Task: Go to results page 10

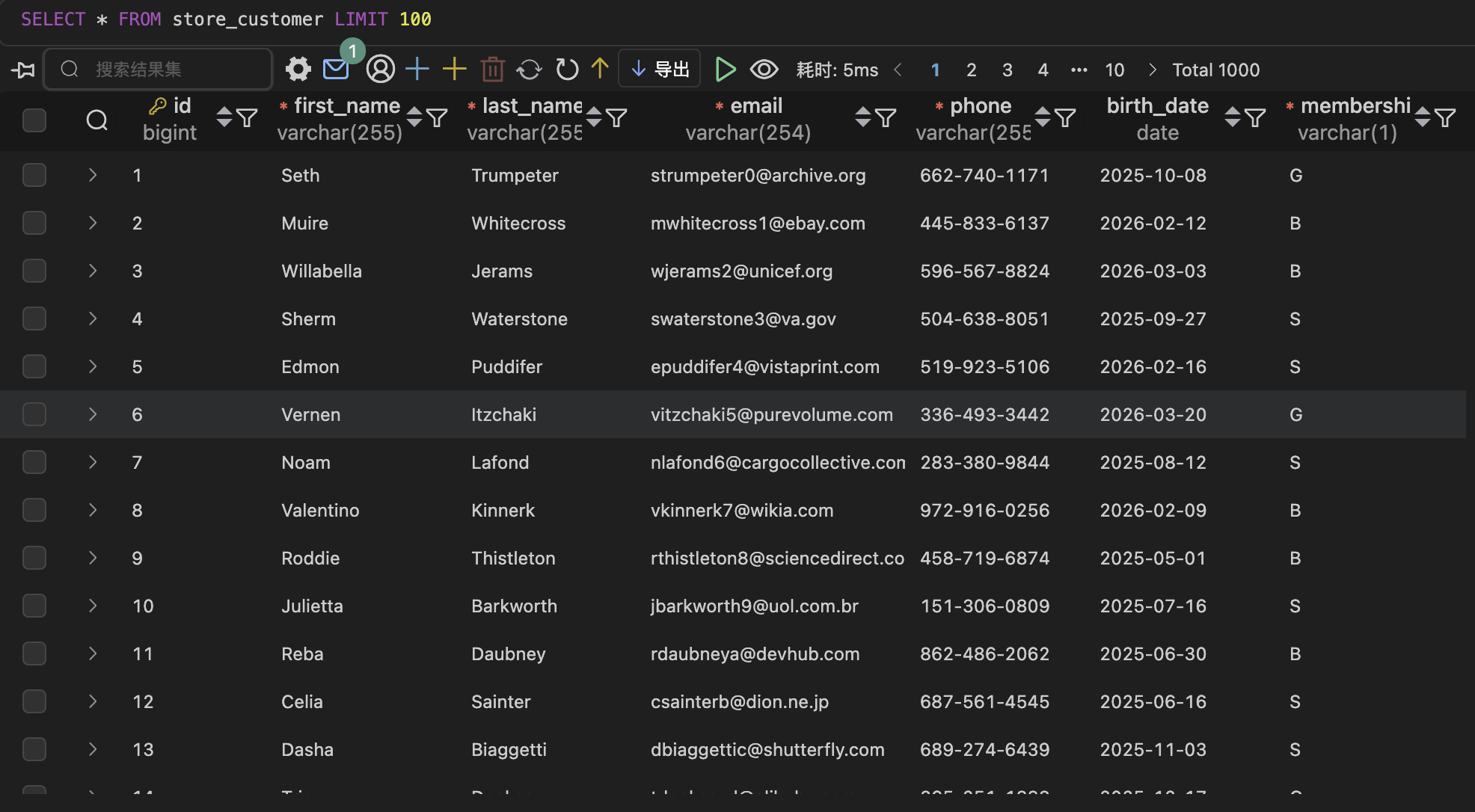Action: [x=1114, y=70]
